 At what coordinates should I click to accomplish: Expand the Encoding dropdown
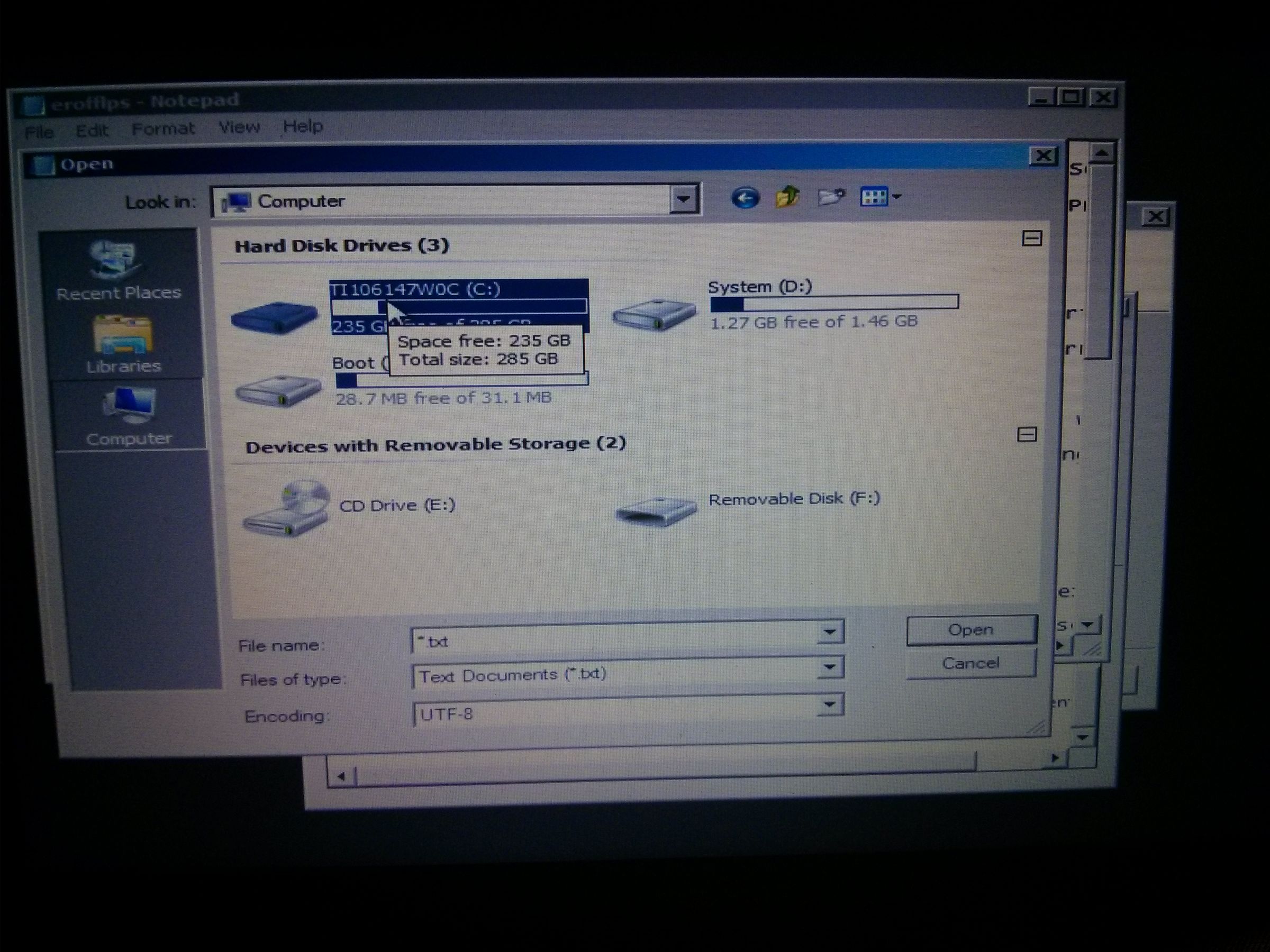click(x=829, y=704)
